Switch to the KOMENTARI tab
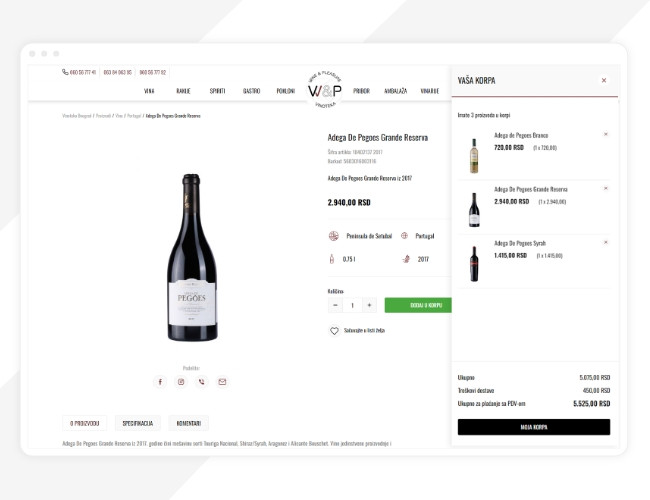The height and width of the screenshot is (500, 650). 189,423
